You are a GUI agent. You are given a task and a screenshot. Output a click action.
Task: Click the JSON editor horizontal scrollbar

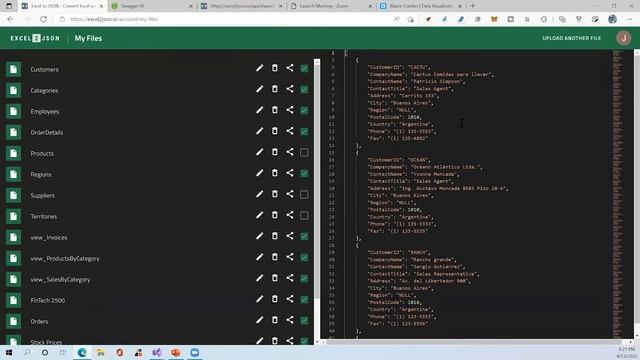pos(473,342)
